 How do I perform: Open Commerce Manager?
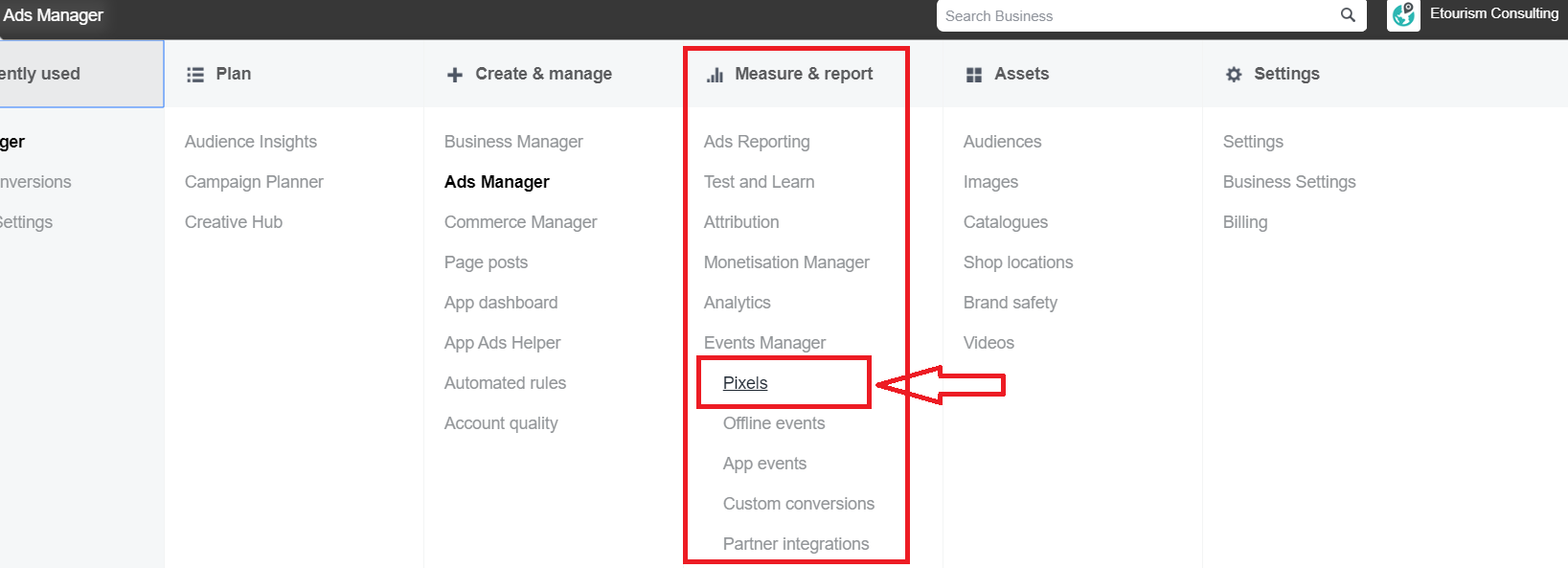click(x=520, y=222)
